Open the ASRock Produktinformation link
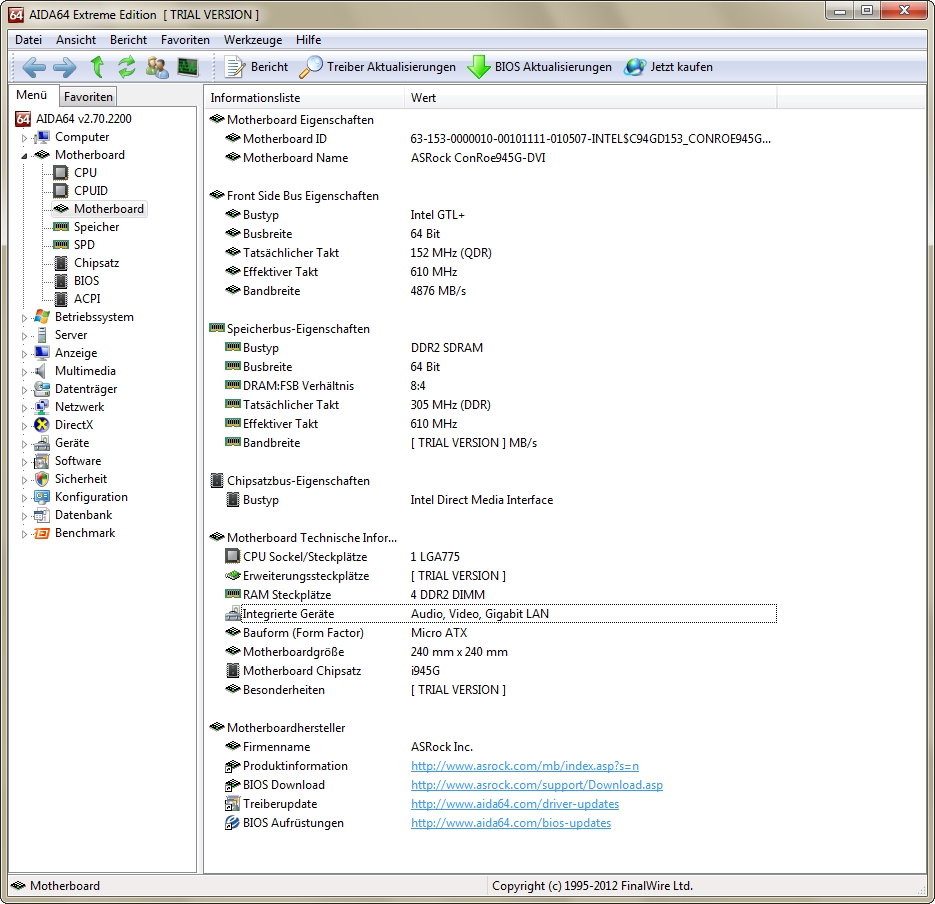Viewport: 935px width, 904px height. click(x=524, y=766)
